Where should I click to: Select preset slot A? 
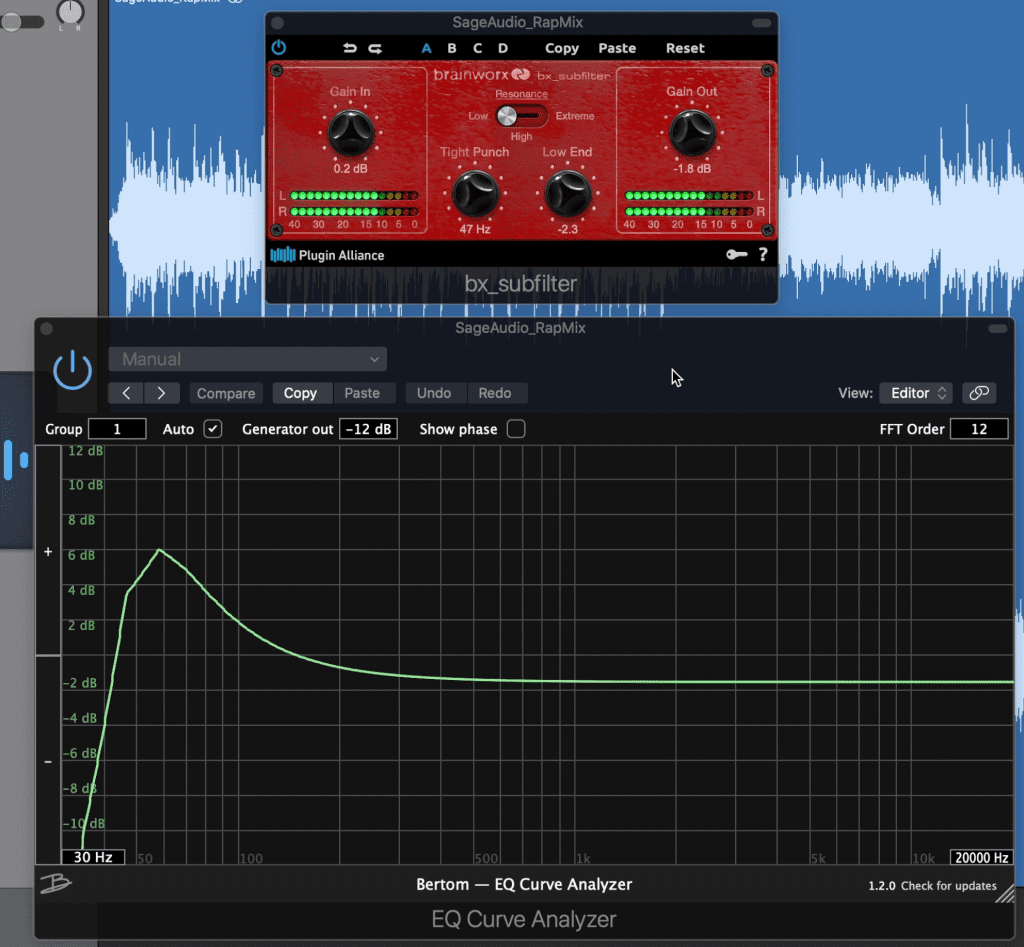(426, 48)
